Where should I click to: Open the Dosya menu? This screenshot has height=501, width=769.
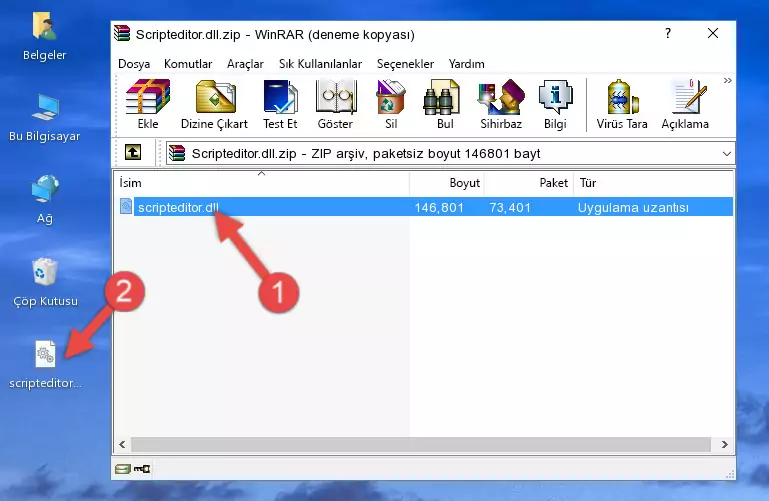pos(134,64)
